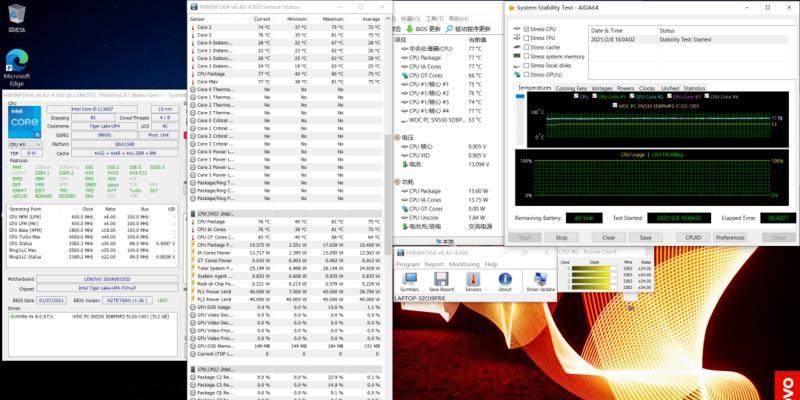Viewport: 800px width, 400px height.
Task: Enable Stress cache checkbox
Action: [526, 47]
